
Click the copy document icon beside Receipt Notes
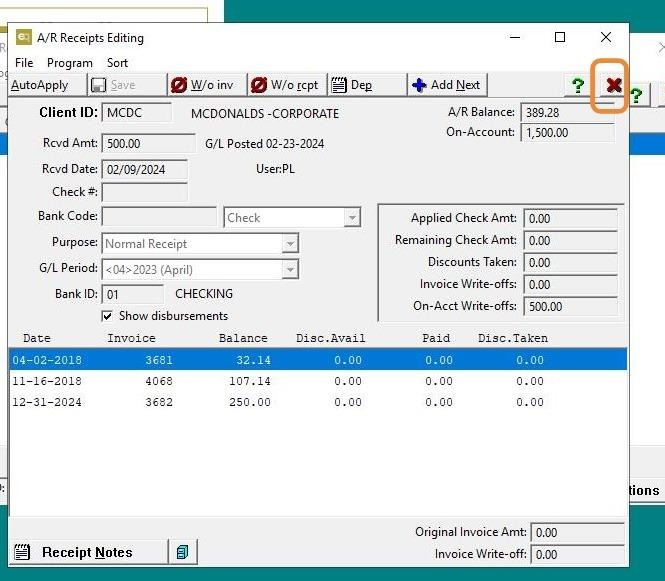pos(183,552)
